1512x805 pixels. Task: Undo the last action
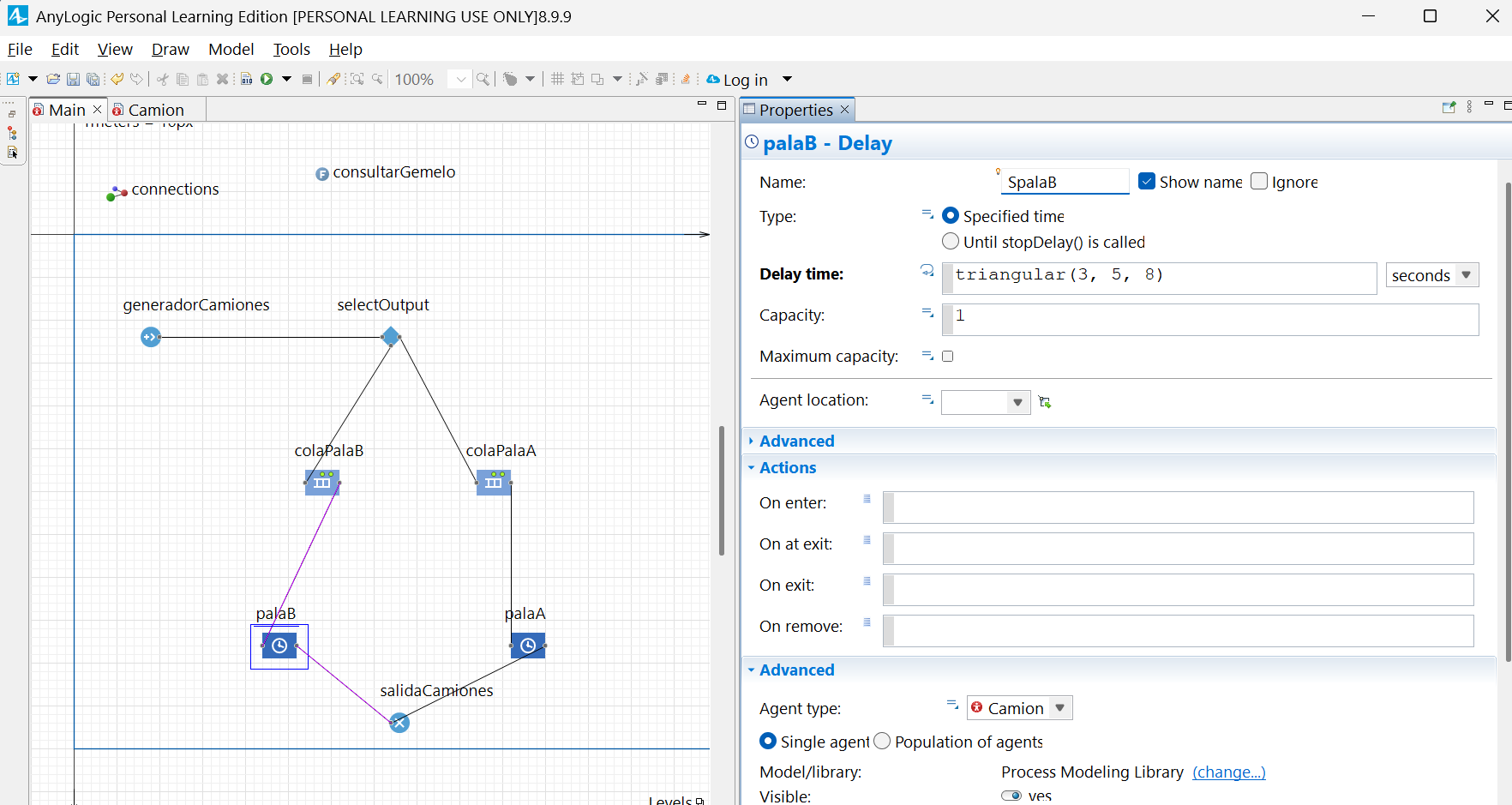pos(117,80)
